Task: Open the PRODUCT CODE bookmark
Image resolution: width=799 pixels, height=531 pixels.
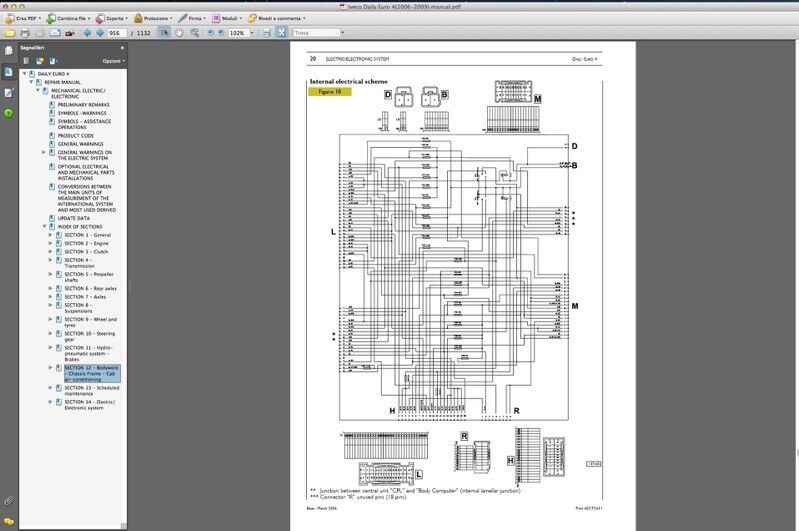Action: tap(76, 136)
